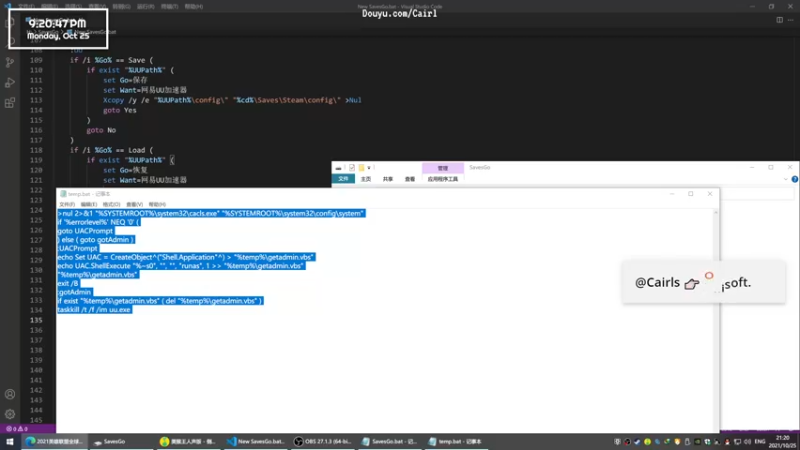This screenshot has width=800, height=450.
Task: Click 'if /i %Go% == Load (' code line
Action: [111, 150]
